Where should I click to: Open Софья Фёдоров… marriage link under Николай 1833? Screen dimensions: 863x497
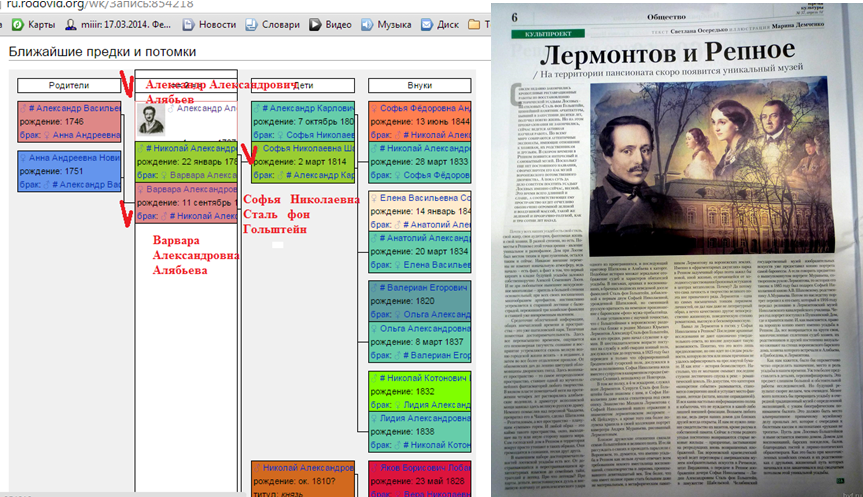(x=437, y=175)
